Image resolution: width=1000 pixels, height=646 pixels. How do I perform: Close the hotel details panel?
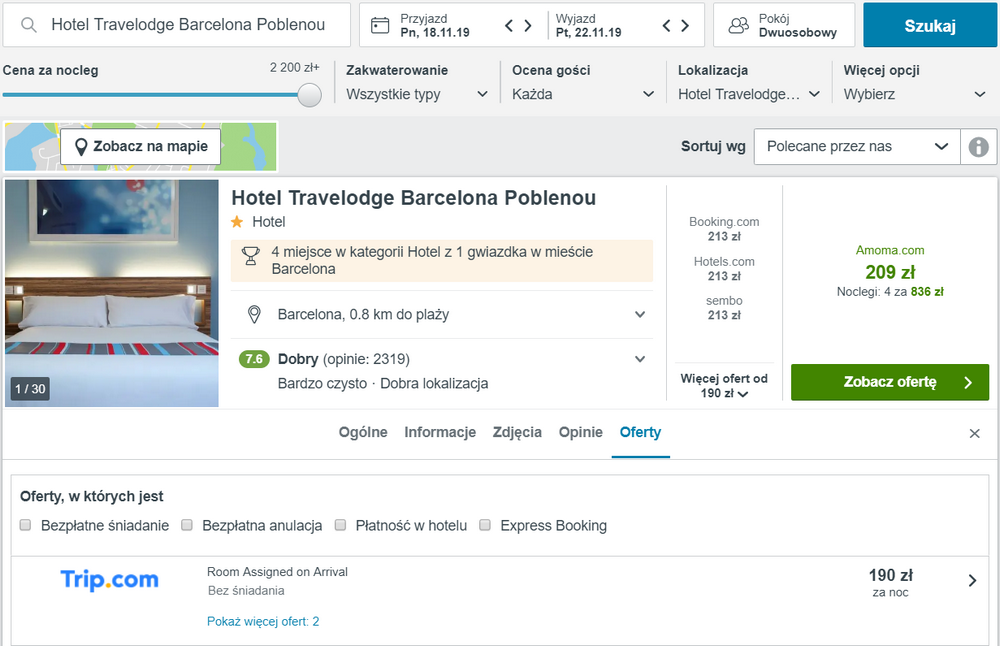pyautogui.click(x=974, y=434)
